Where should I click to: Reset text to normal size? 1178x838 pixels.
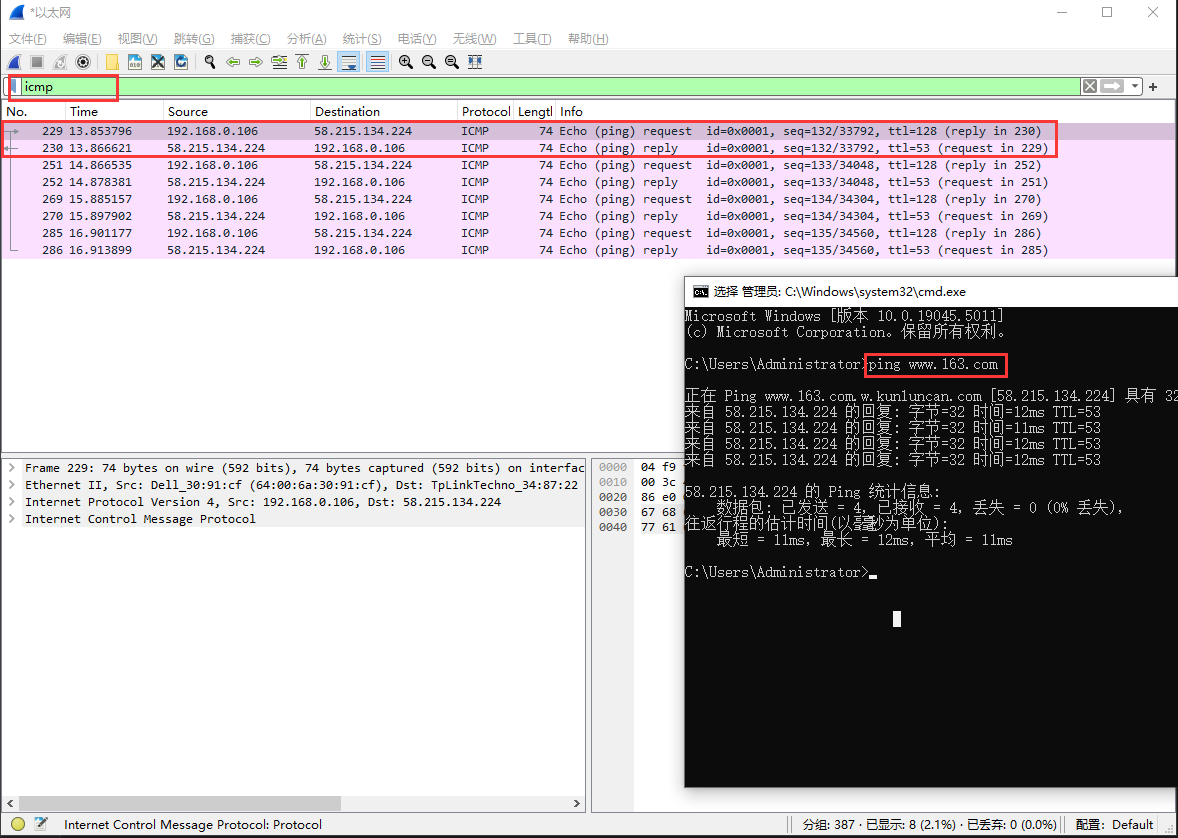(x=452, y=62)
